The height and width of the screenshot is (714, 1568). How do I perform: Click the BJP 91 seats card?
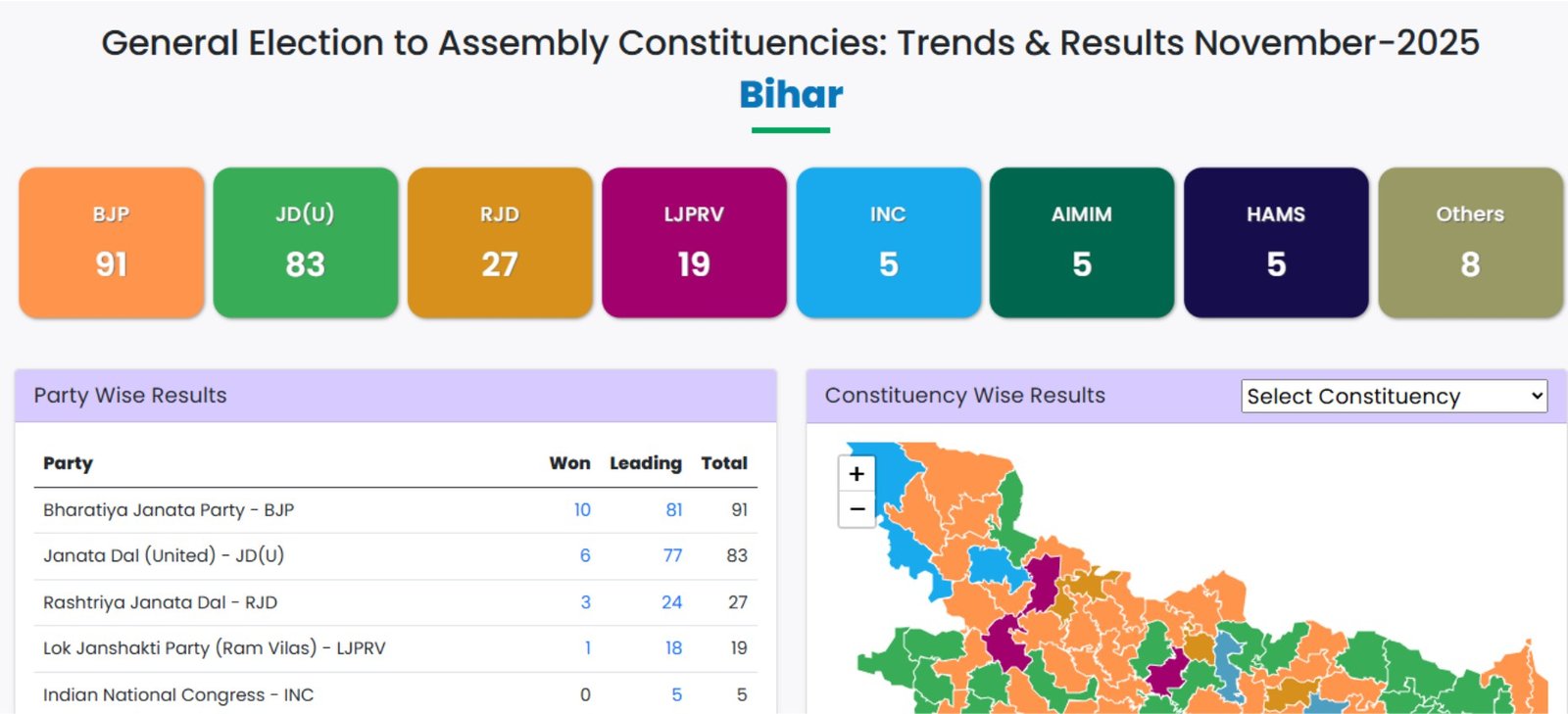coord(112,242)
